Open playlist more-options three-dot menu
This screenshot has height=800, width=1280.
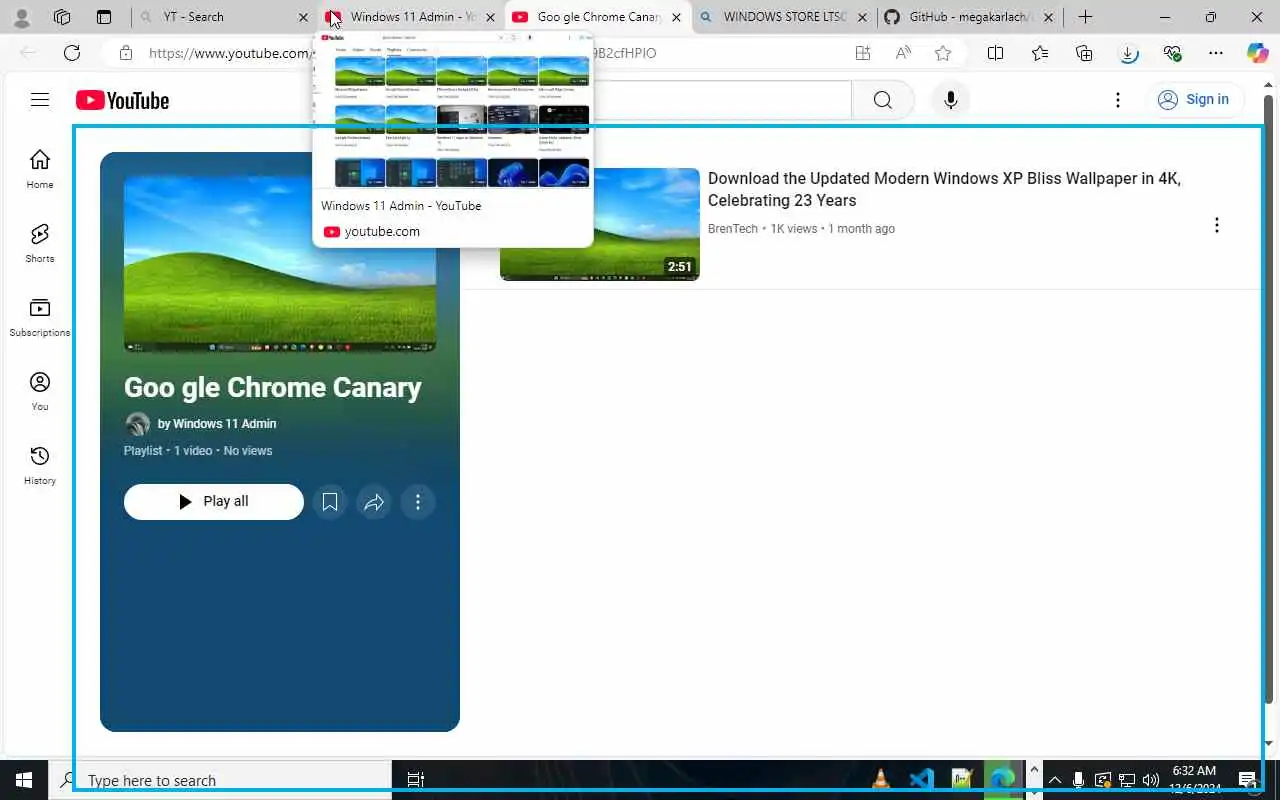[418, 502]
